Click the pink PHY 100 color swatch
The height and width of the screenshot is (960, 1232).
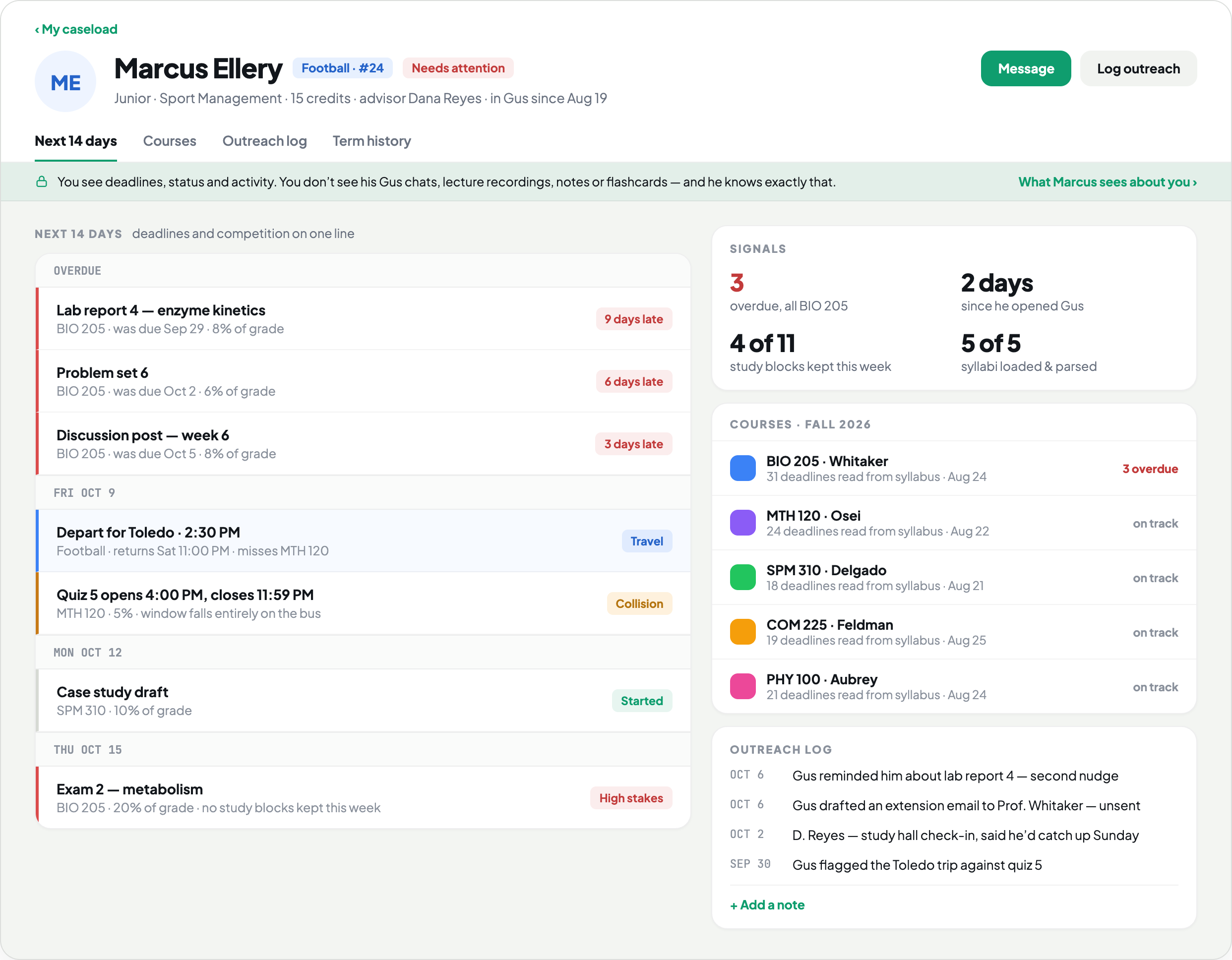pyautogui.click(x=742, y=686)
